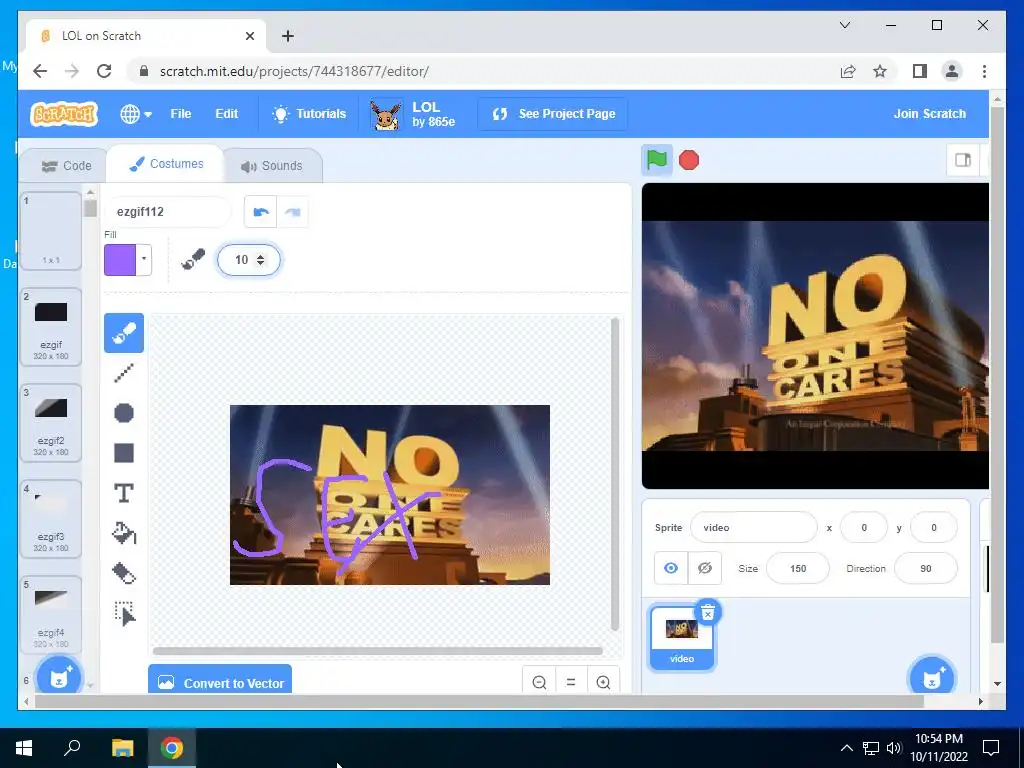Click See Project Page button
Viewport: 1024px width, 768px height.
[x=553, y=114]
